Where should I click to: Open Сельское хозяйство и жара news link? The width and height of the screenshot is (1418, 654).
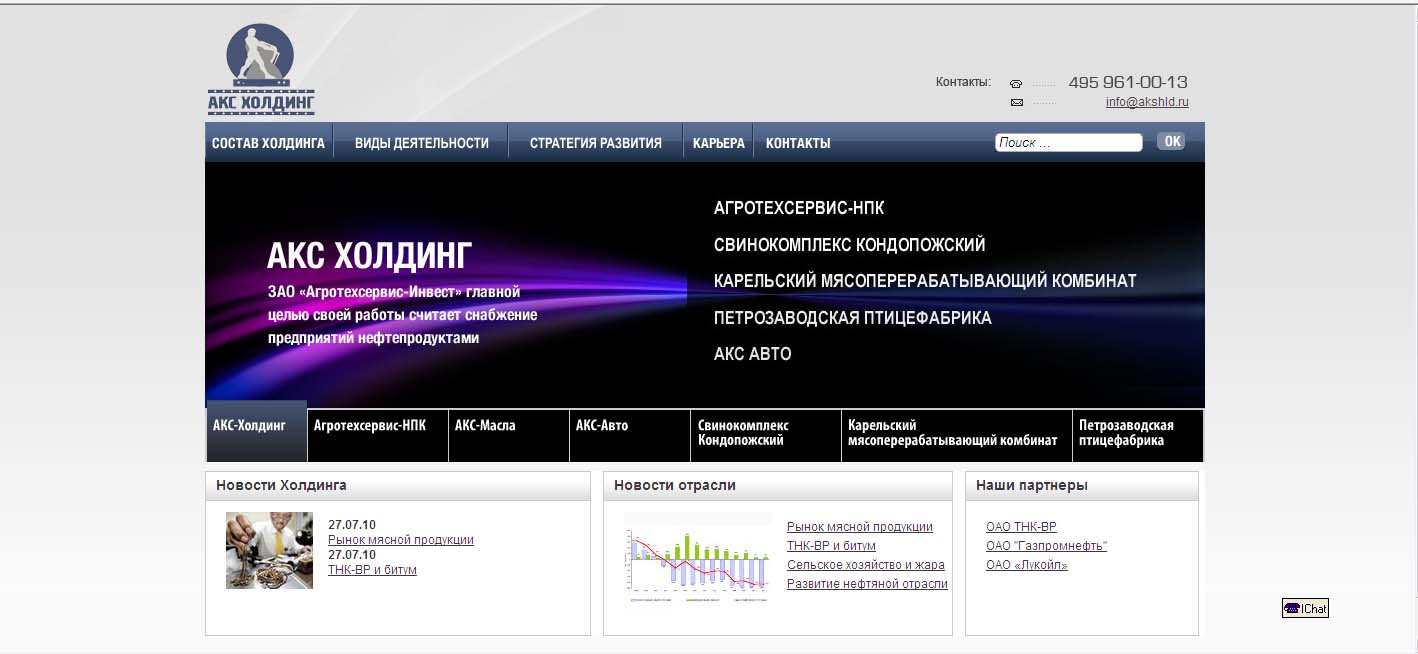click(865, 565)
